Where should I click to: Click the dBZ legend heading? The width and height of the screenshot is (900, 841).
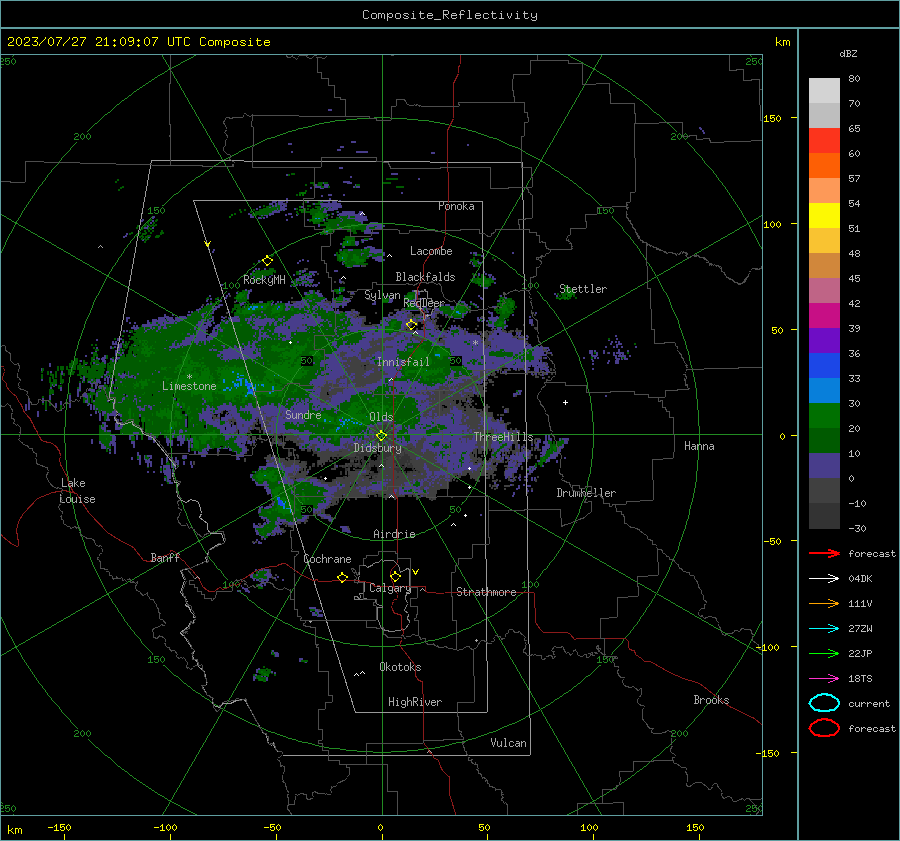848,53
